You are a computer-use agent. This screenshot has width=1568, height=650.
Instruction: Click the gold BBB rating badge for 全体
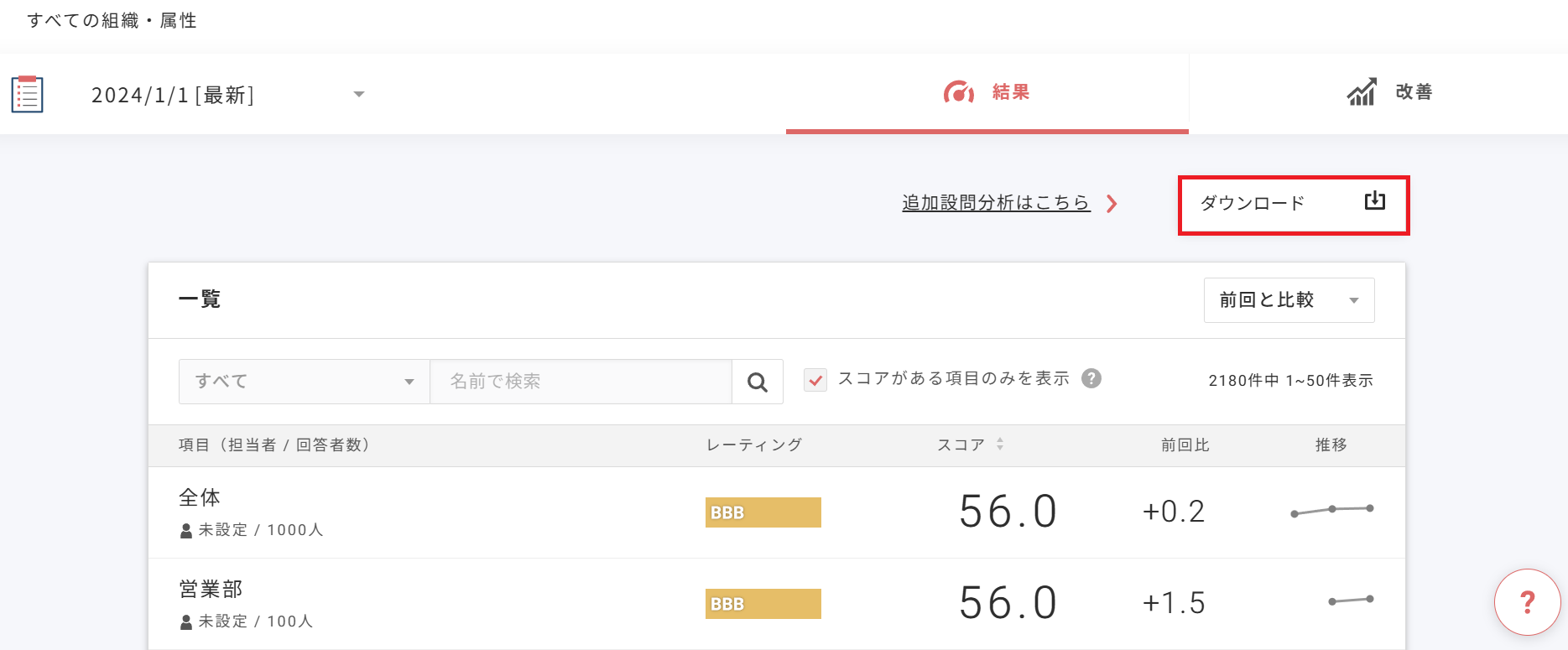point(762,512)
